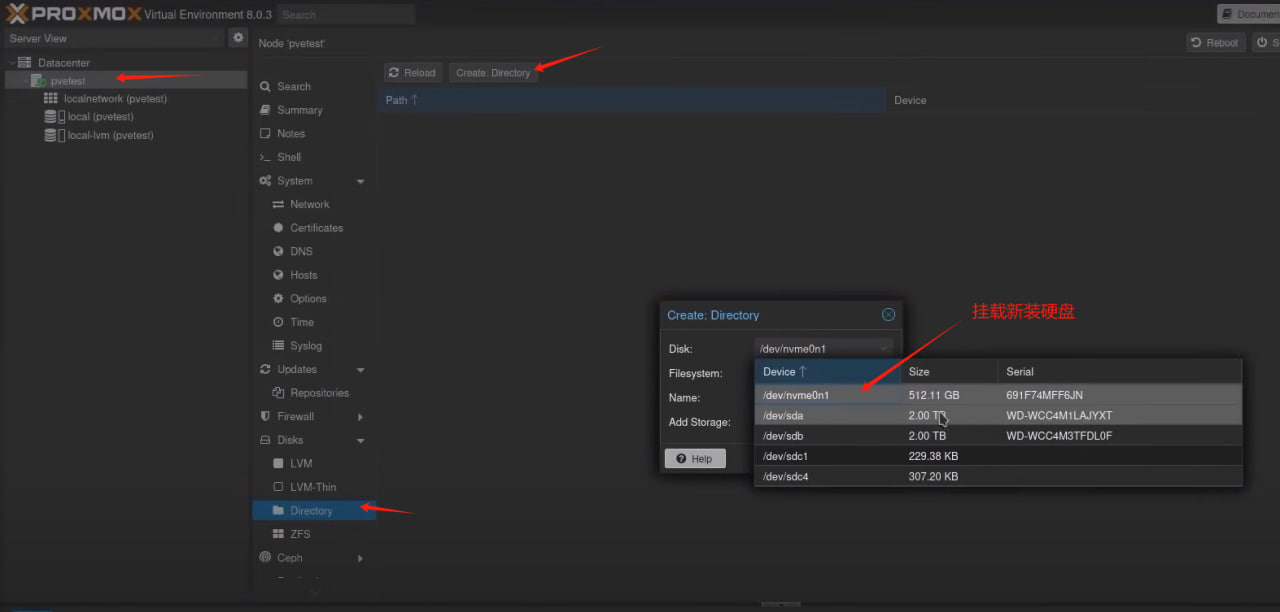Select LVM-Thin under Disks
The width and height of the screenshot is (1280, 612).
coord(312,487)
